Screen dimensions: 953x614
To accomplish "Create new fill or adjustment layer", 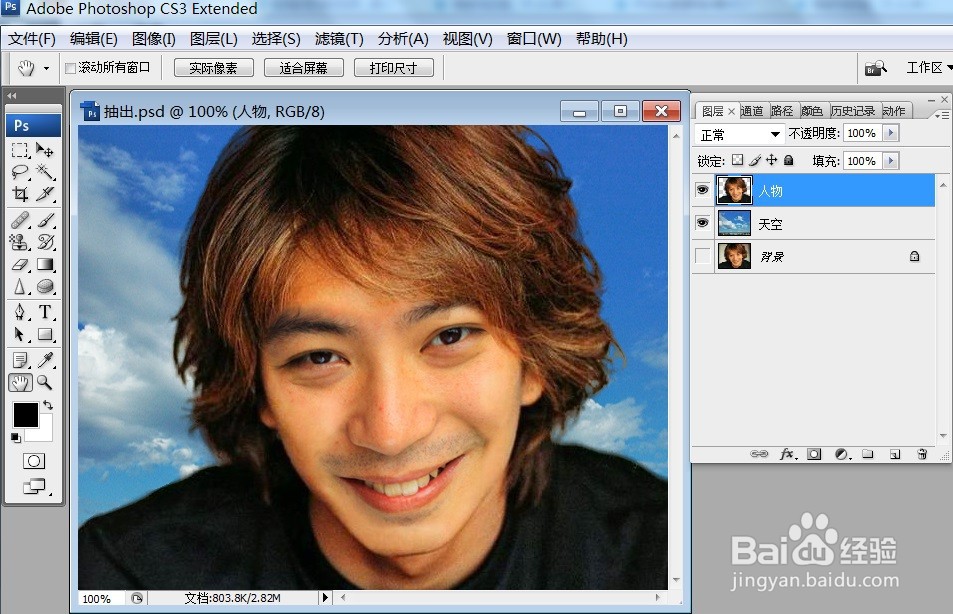I will click(x=842, y=454).
